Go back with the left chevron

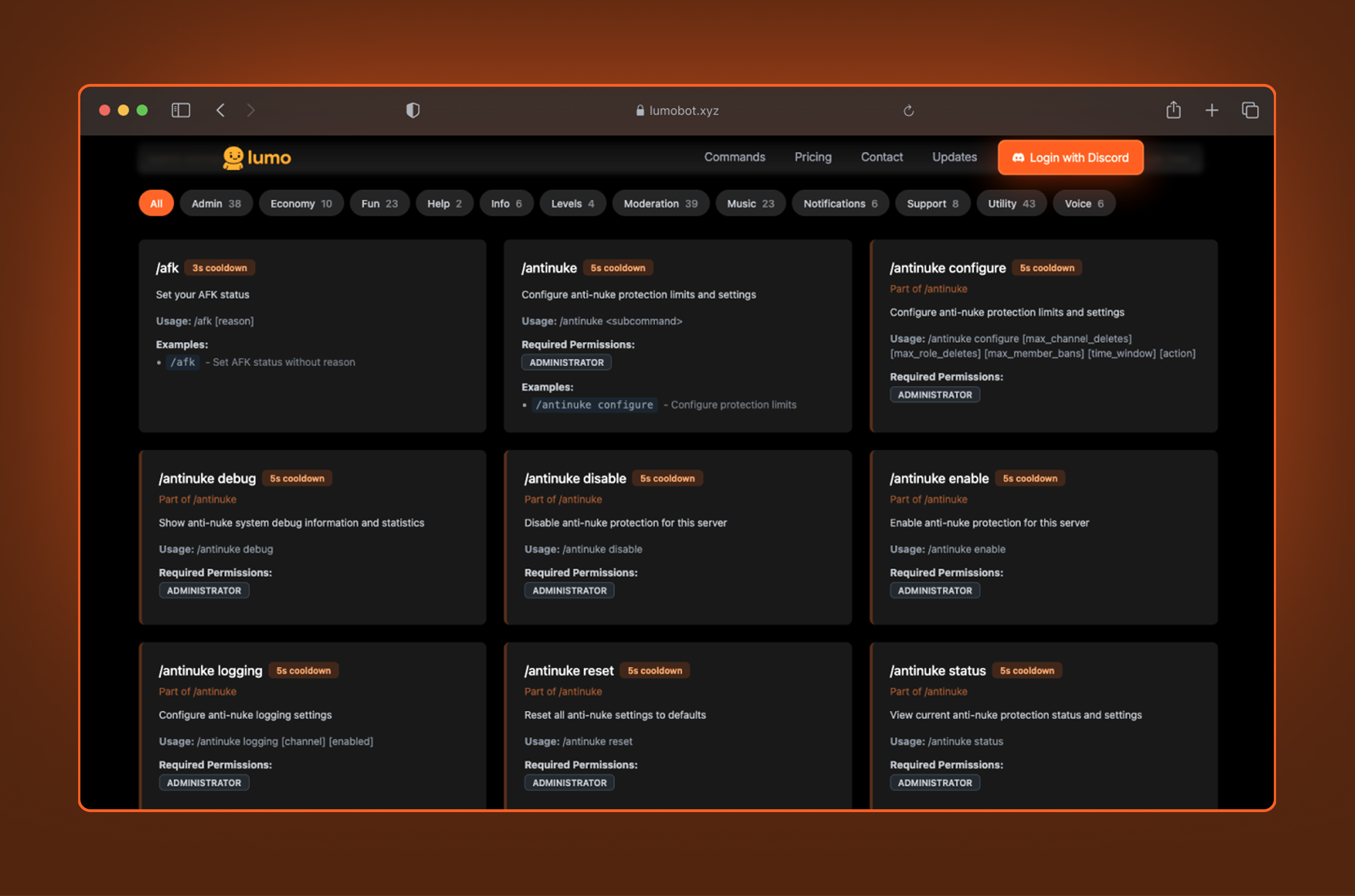coord(220,110)
